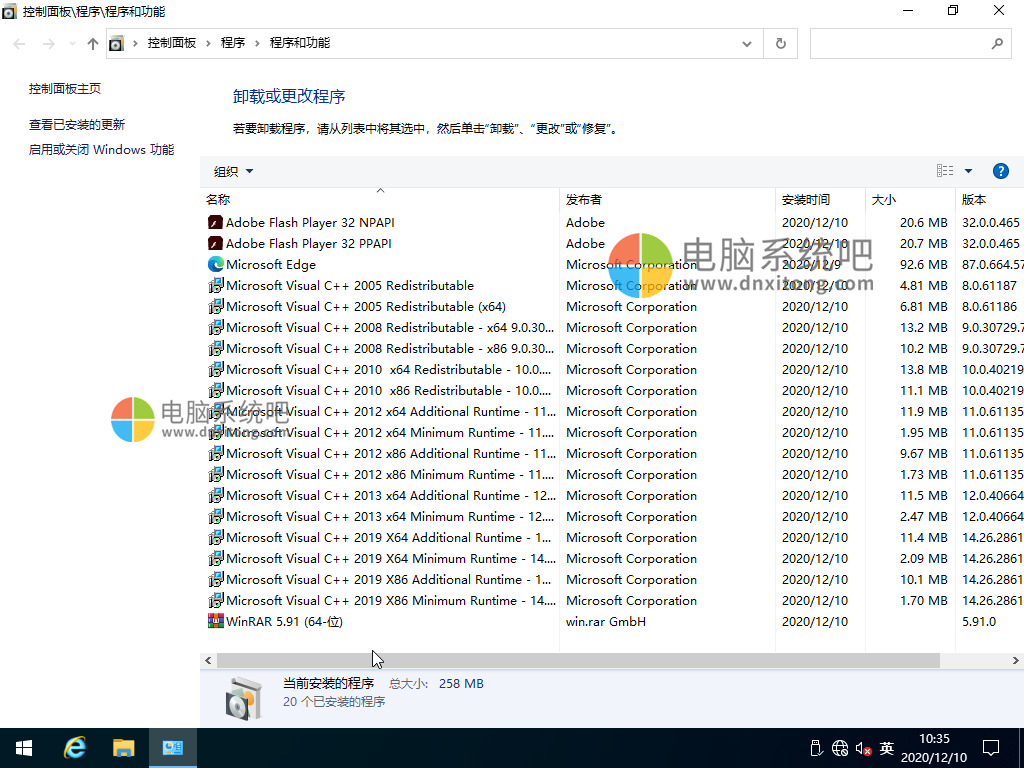Launch Internet Explorer from the taskbar

[x=74, y=747]
